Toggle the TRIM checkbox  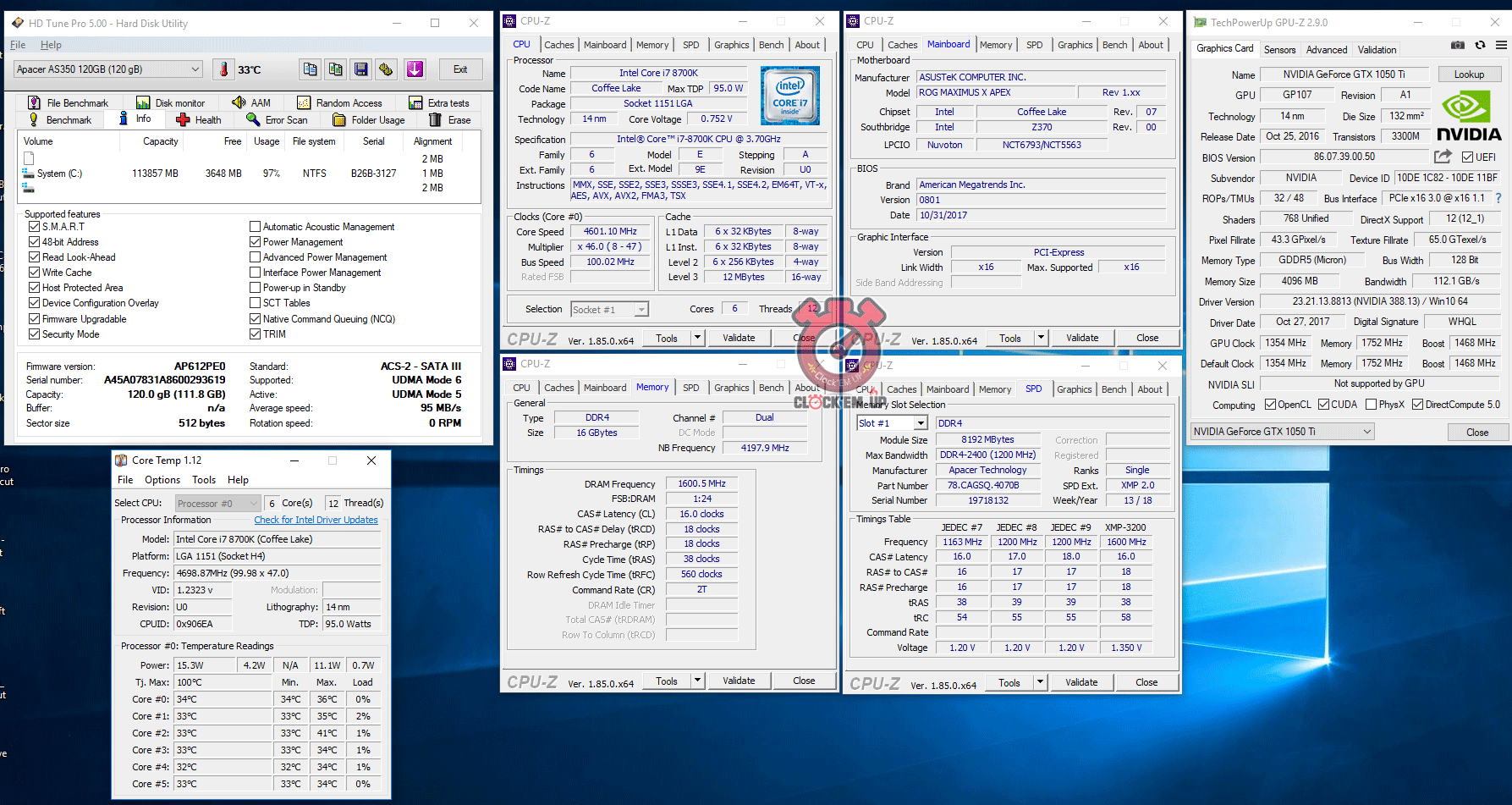pyautogui.click(x=255, y=334)
